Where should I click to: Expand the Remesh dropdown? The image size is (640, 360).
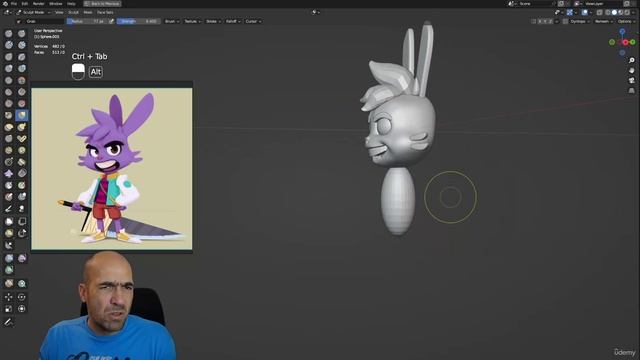tap(604, 21)
